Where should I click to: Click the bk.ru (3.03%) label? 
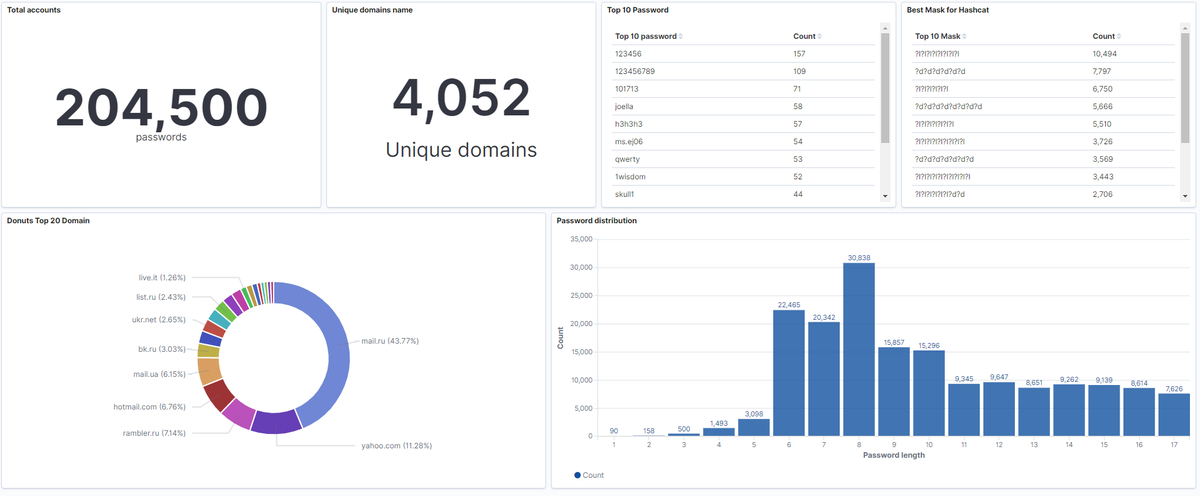(x=161, y=349)
